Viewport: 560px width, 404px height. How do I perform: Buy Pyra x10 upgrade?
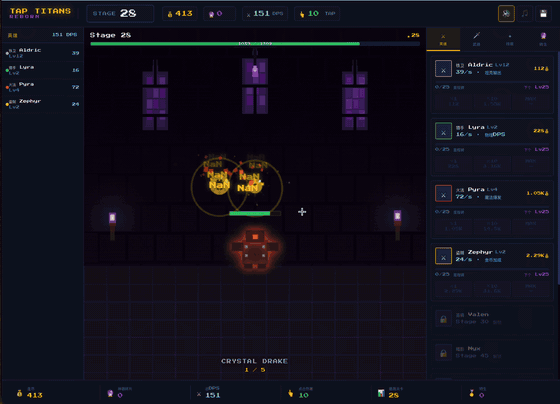(x=492, y=226)
